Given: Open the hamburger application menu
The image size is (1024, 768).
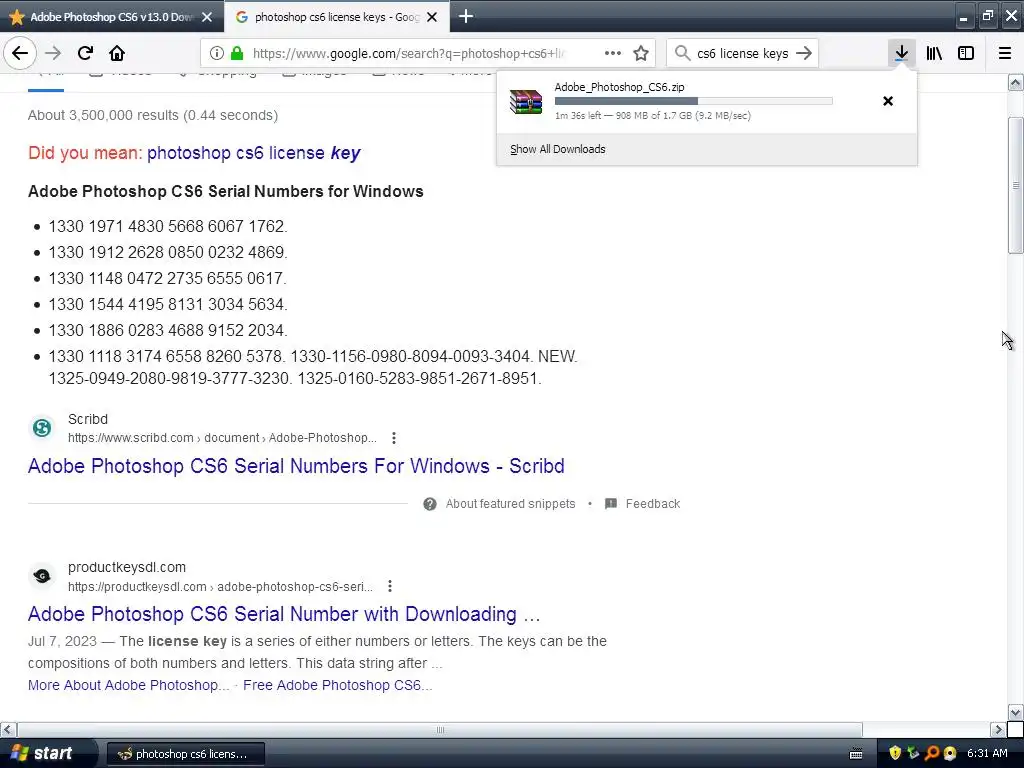Looking at the screenshot, I should pyautogui.click(x=1005, y=53).
